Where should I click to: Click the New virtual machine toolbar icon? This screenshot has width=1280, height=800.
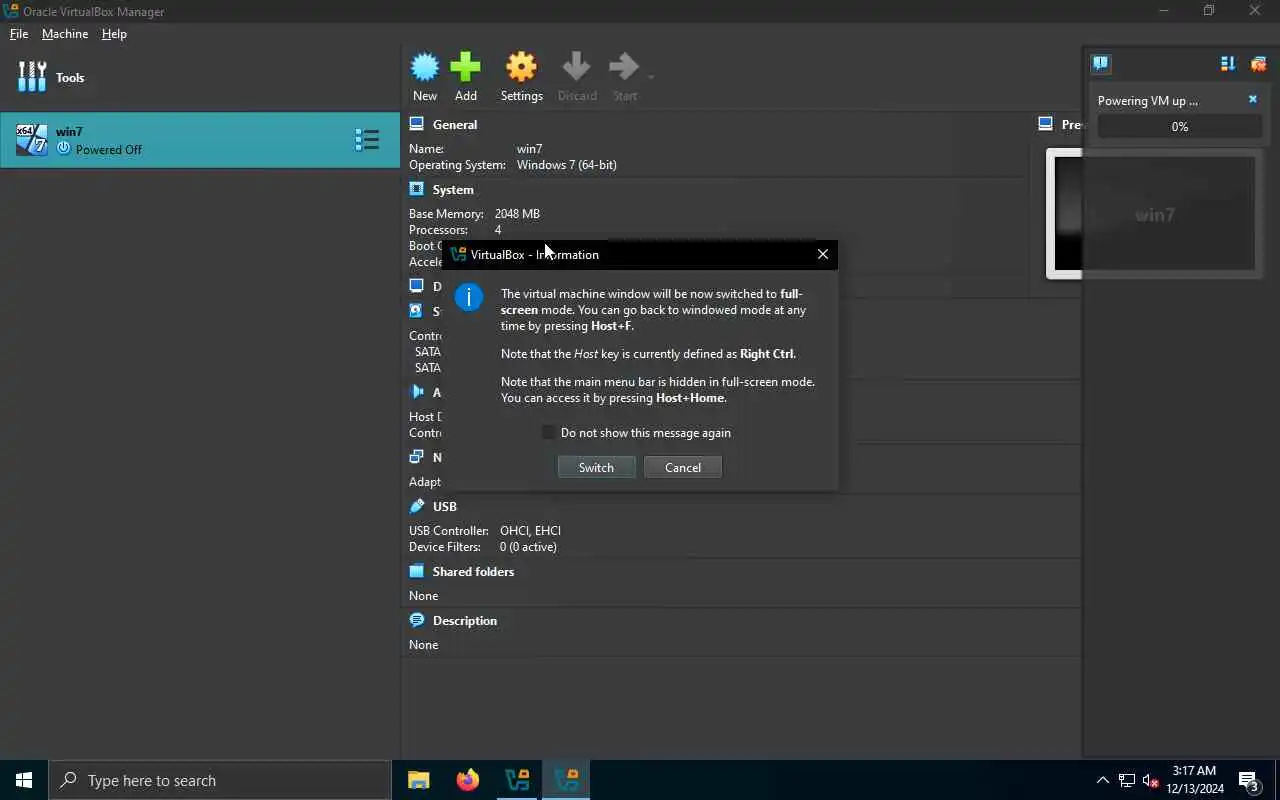(425, 68)
